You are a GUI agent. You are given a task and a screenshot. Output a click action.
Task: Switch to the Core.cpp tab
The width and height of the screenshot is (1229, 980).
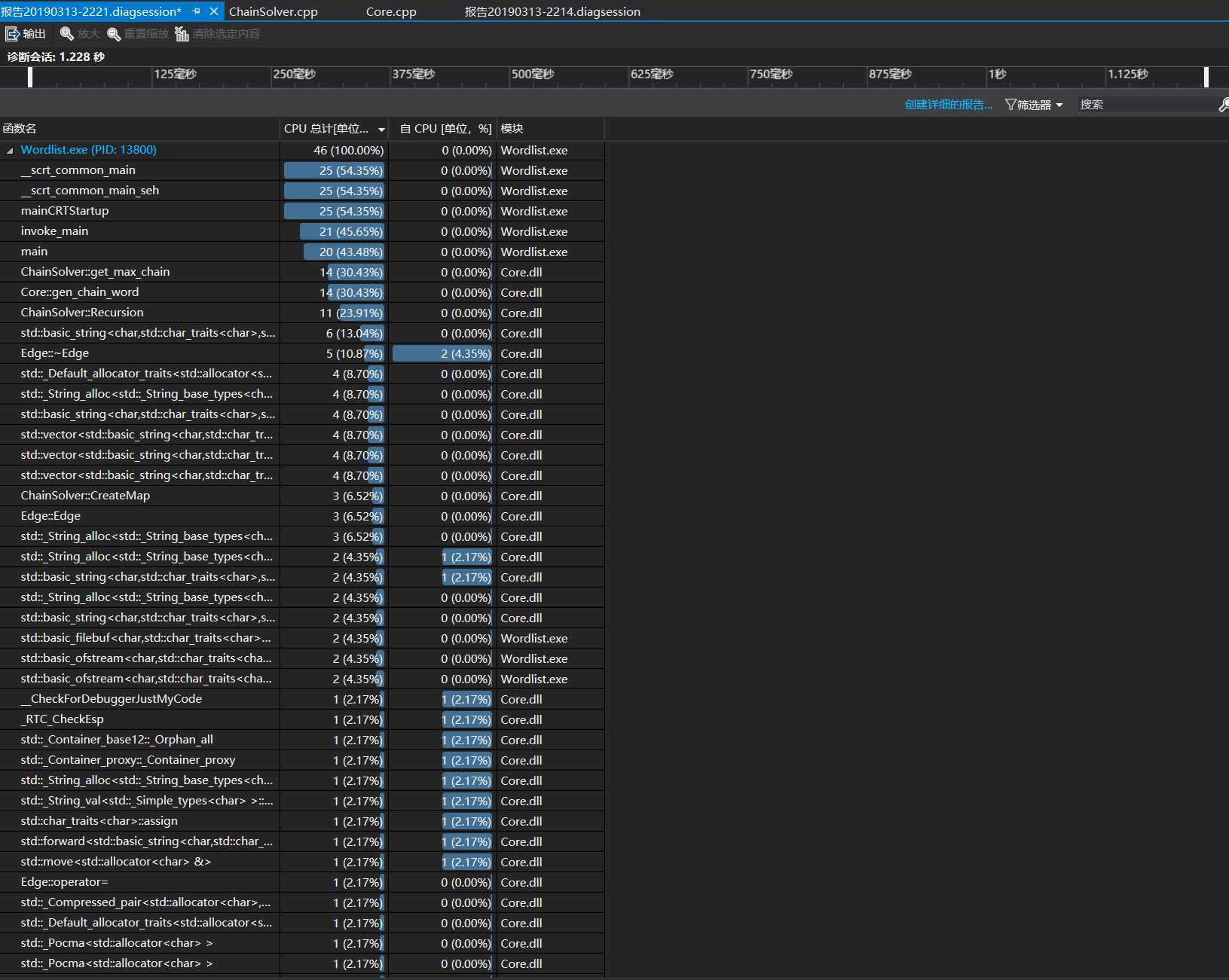coord(391,11)
